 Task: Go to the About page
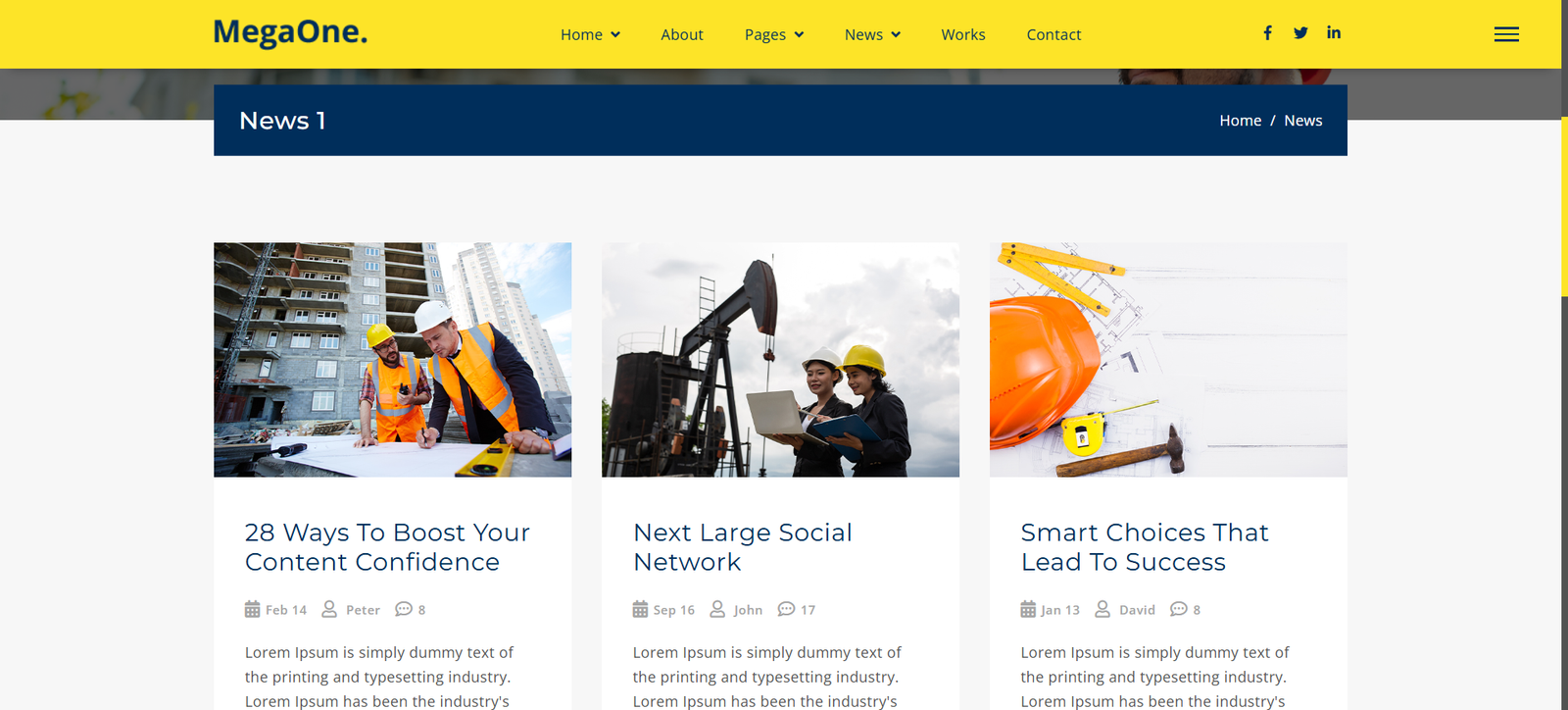[x=682, y=34]
